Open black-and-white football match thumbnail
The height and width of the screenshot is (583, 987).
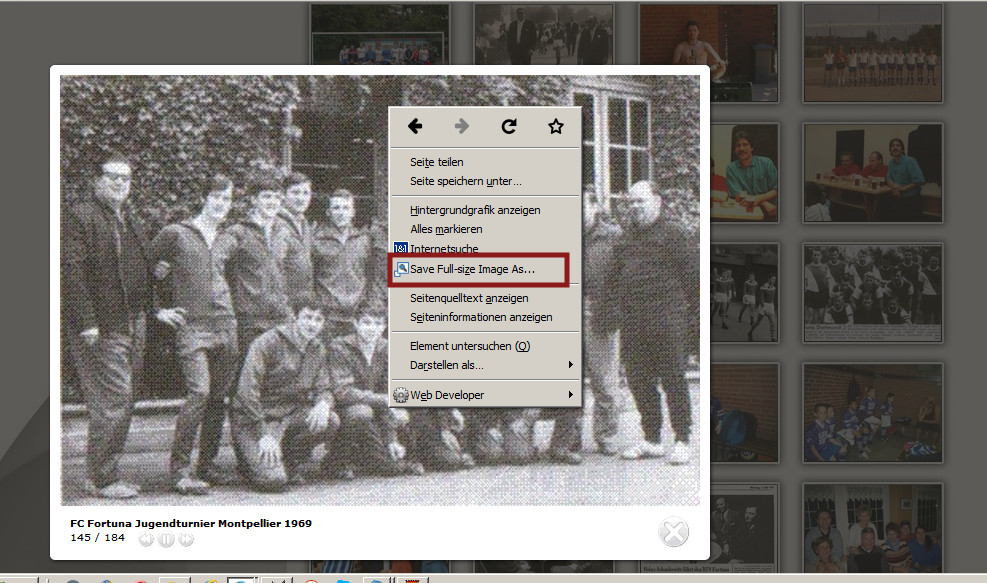[x=744, y=293]
